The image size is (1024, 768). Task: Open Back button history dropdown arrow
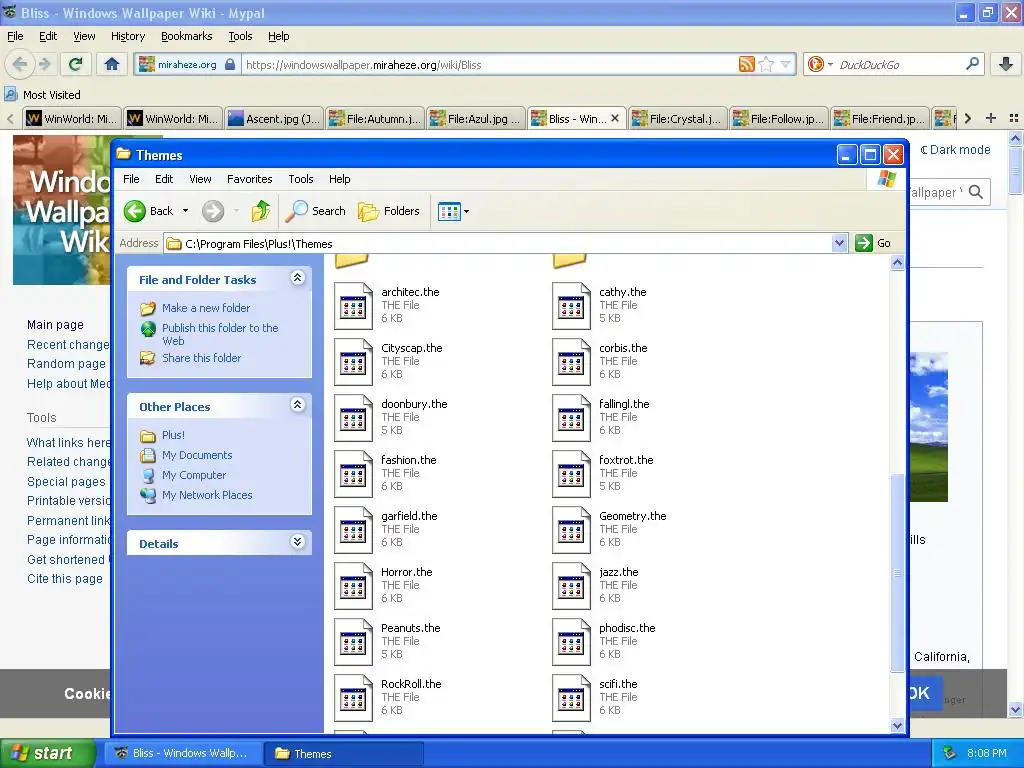(x=185, y=211)
